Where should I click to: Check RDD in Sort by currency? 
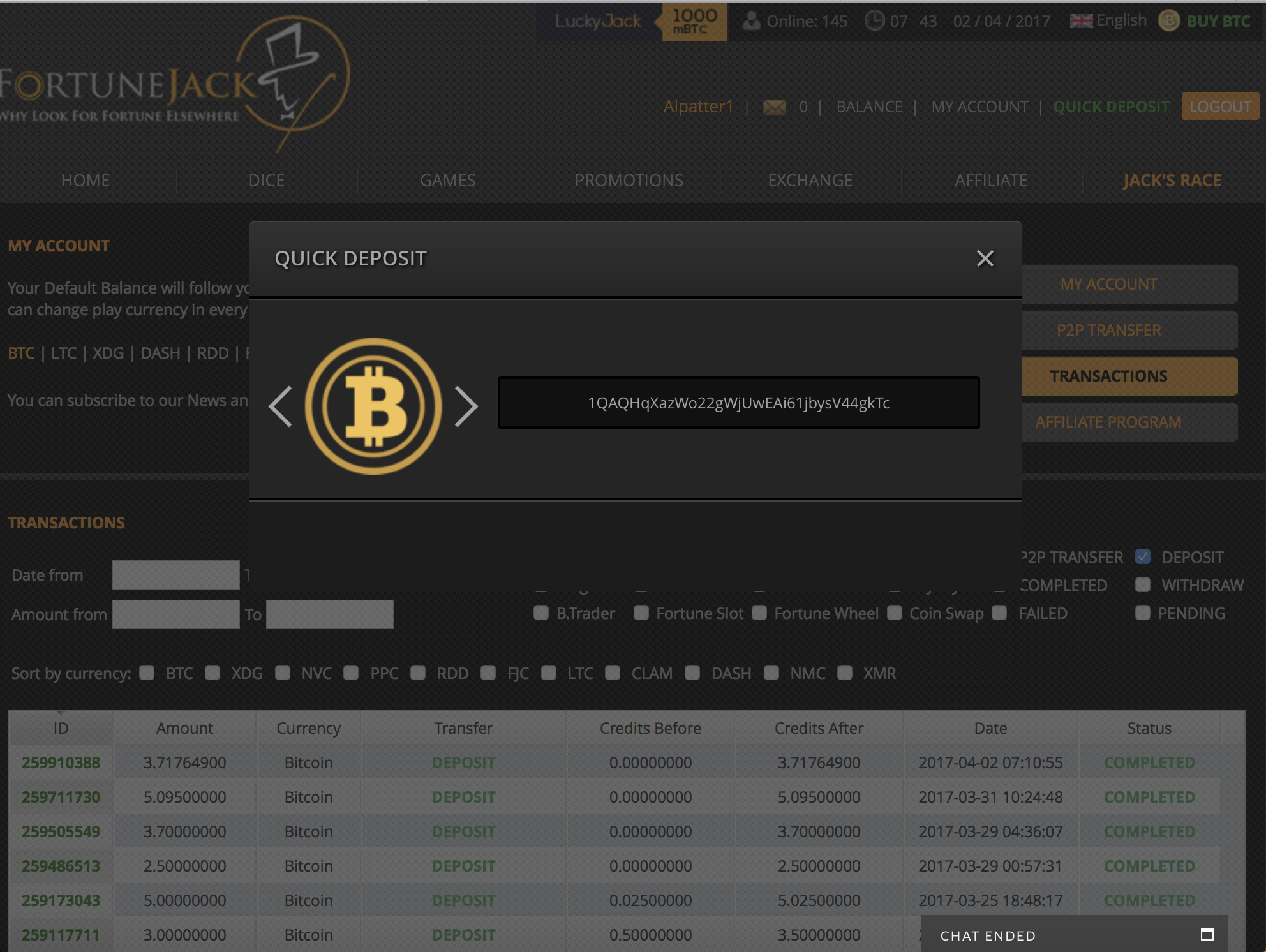point(418,673)
